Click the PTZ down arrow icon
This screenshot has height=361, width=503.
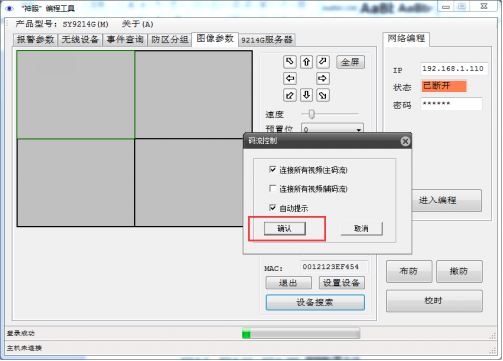pyautogui.click(x=306, y=95)
